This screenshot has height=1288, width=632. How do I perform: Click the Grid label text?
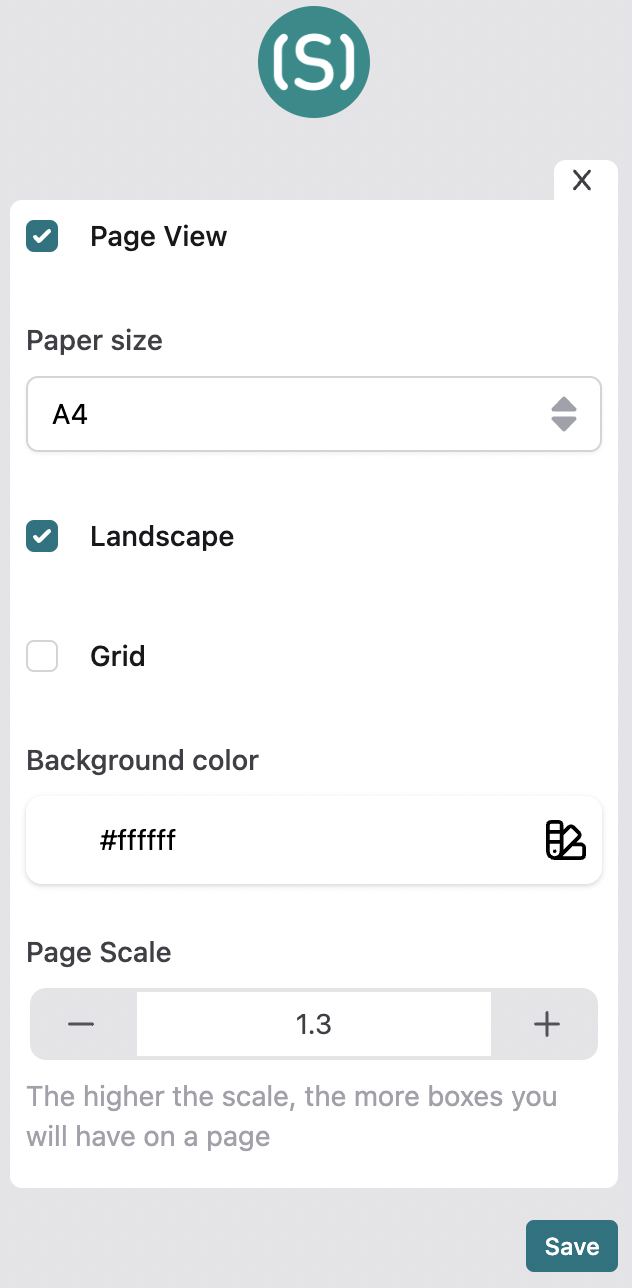[118, 657]
